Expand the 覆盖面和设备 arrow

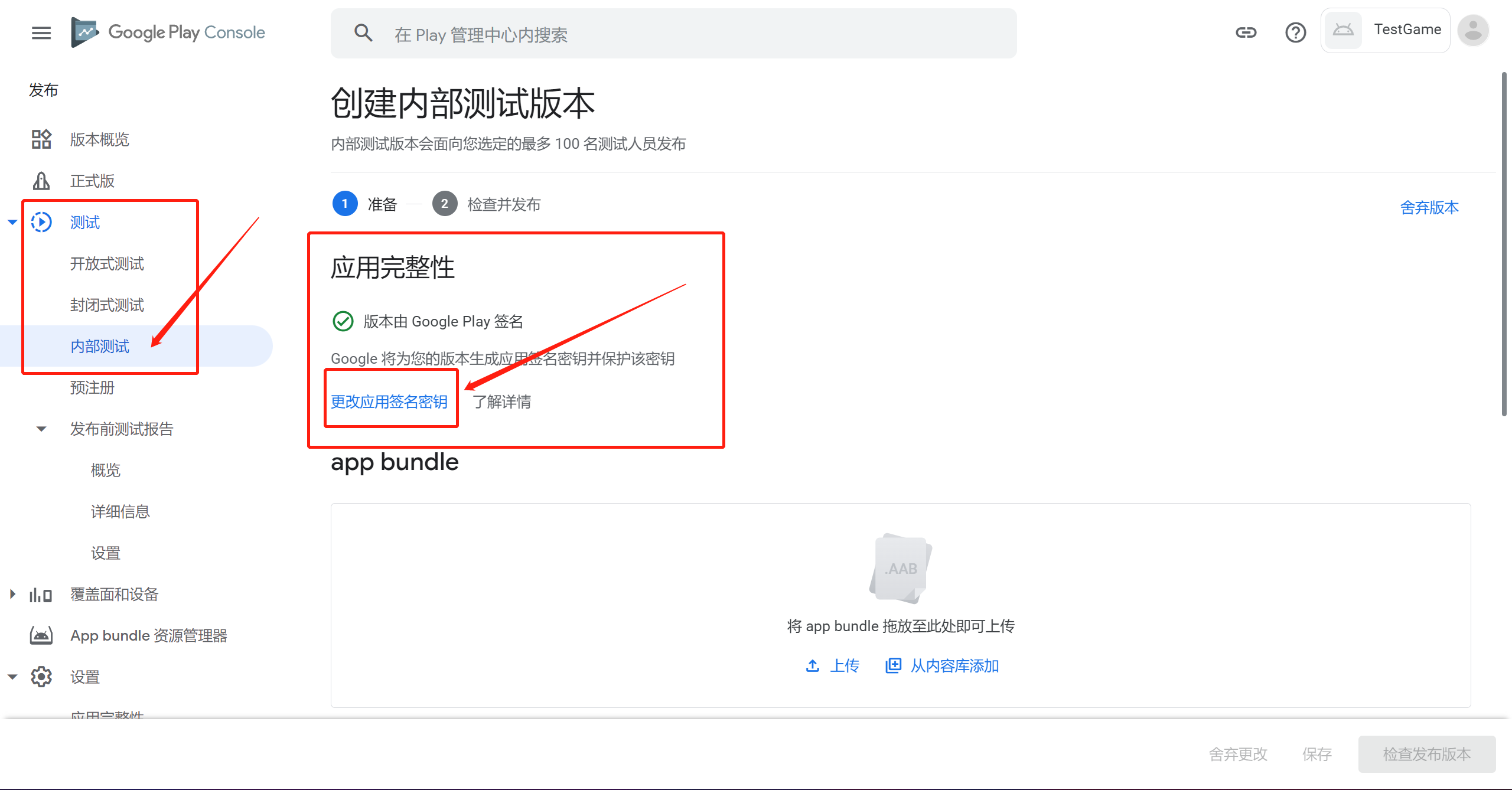pyautogui.click(x=12, y=594)
